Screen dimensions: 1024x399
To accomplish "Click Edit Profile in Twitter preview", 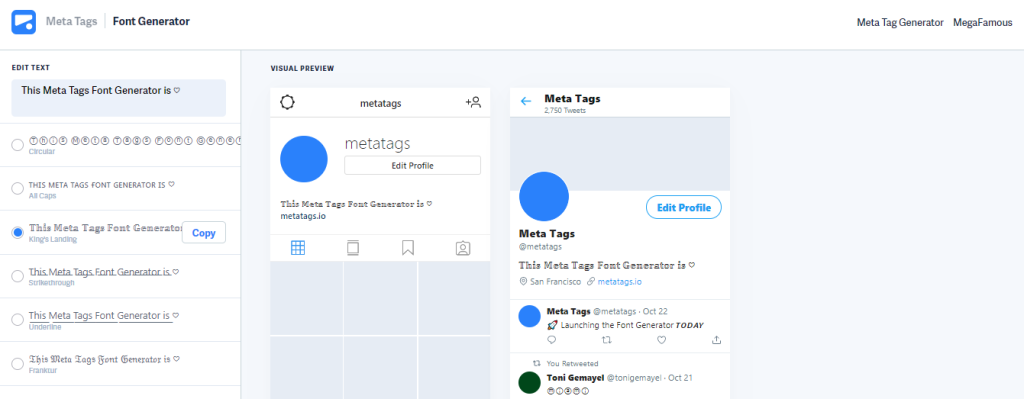I will (x=684, y=207).
